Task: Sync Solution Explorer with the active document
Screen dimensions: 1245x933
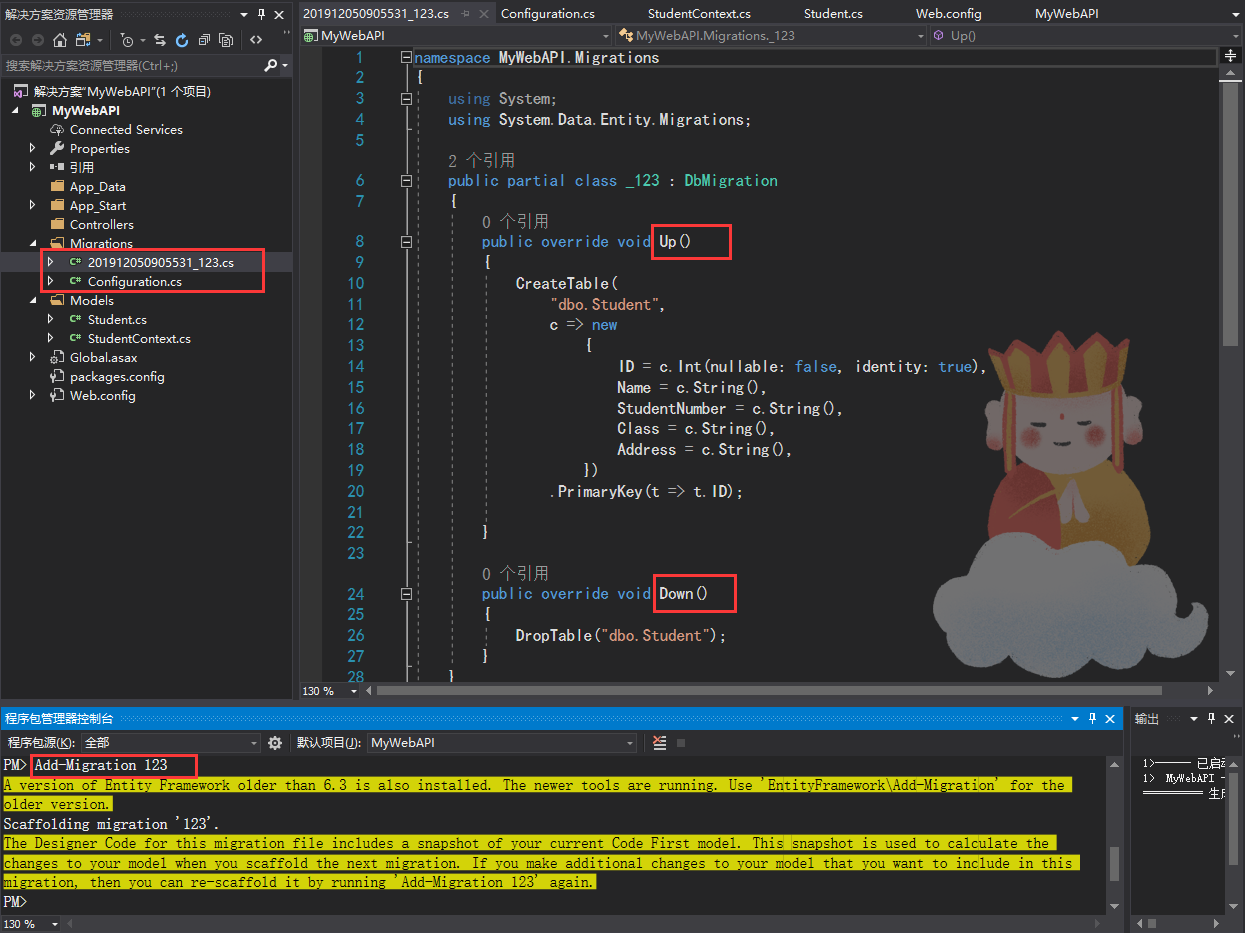Action: 159,40
